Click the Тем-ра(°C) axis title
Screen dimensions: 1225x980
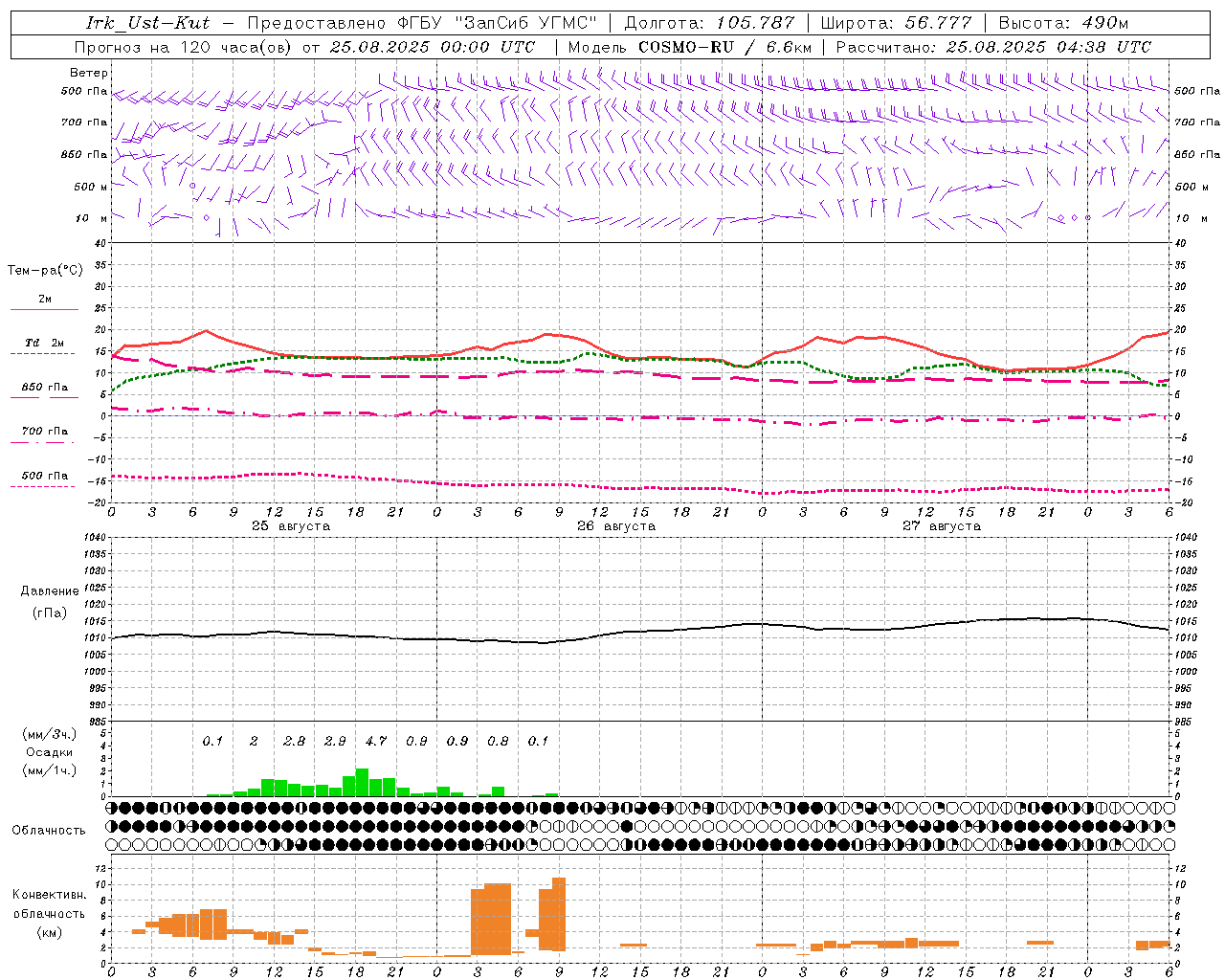coord(46,270)
